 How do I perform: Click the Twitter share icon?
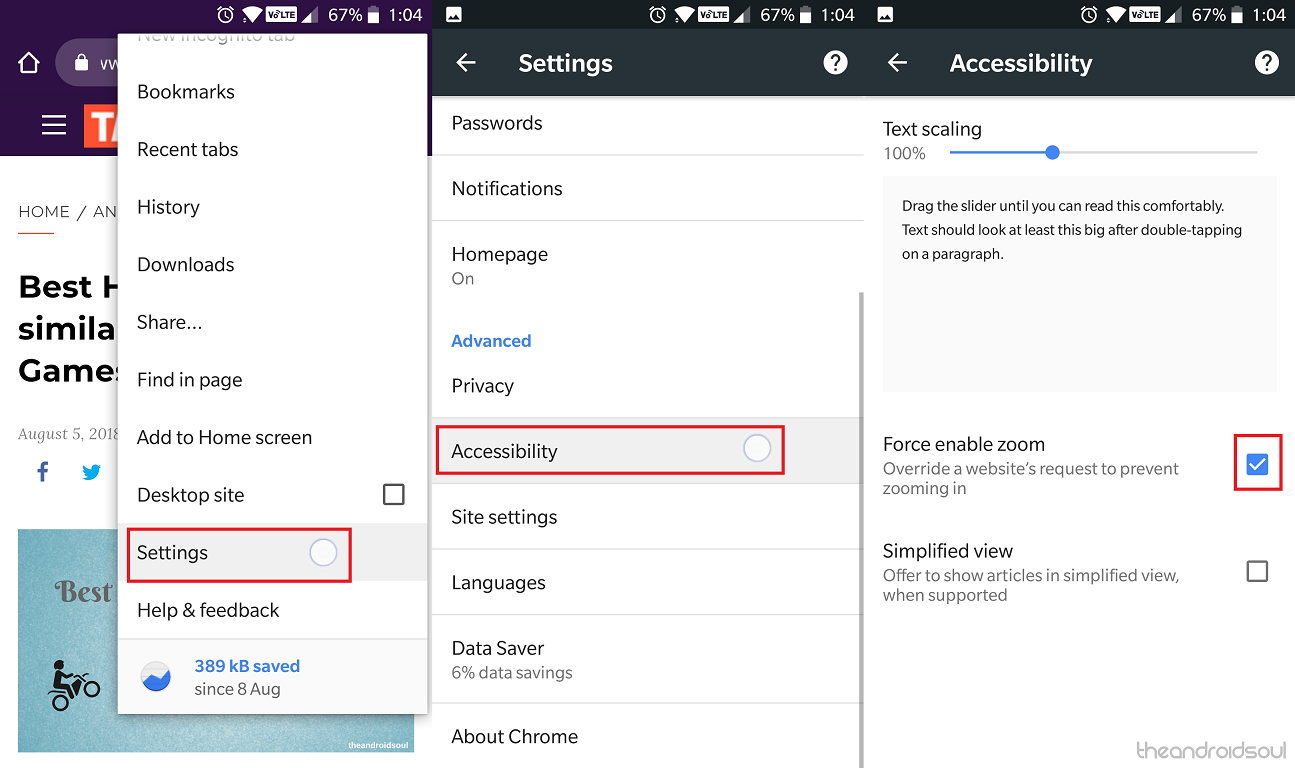click(91, 472)
